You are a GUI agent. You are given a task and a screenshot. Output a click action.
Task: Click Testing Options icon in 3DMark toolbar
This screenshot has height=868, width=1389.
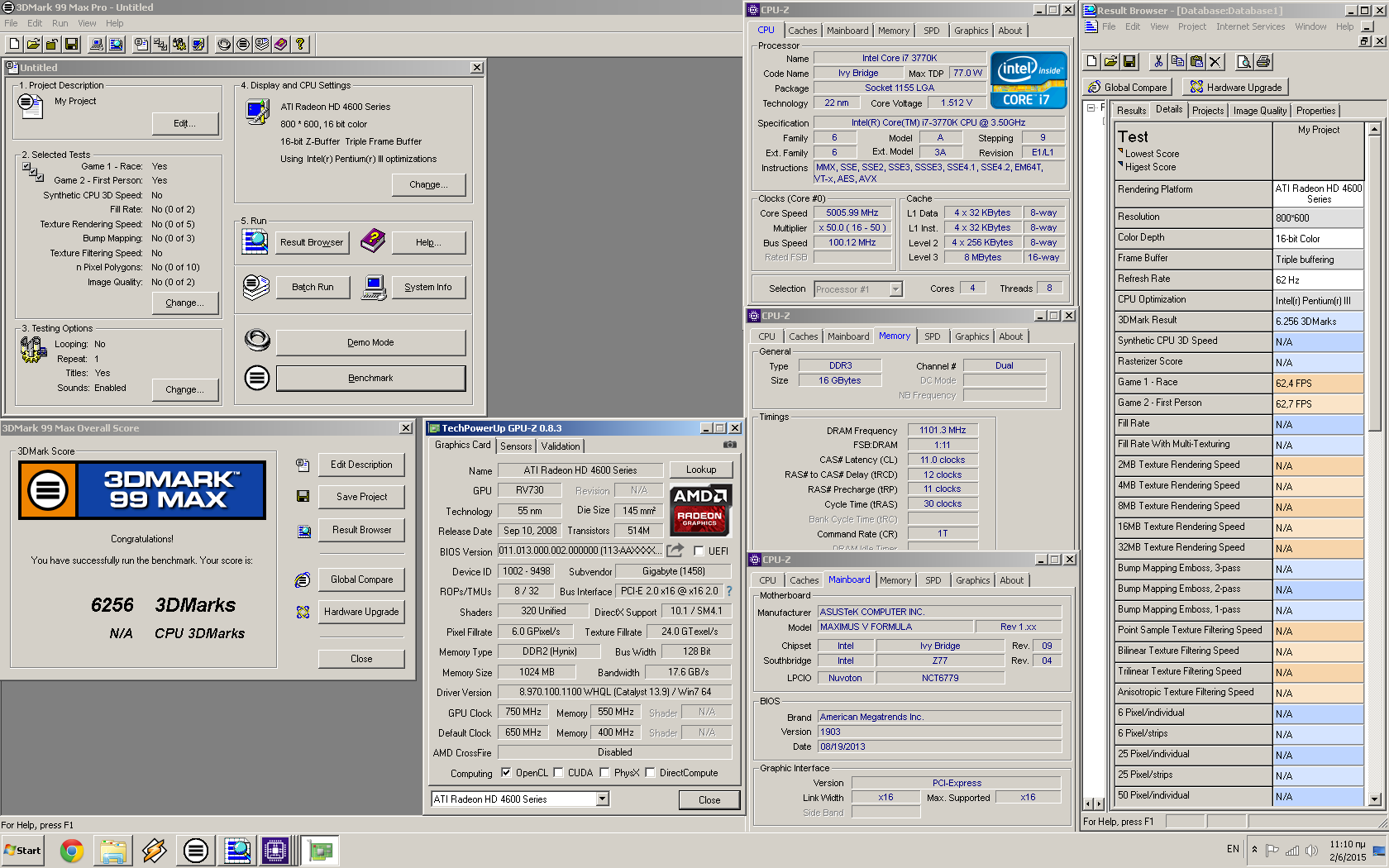coord(179,44)
